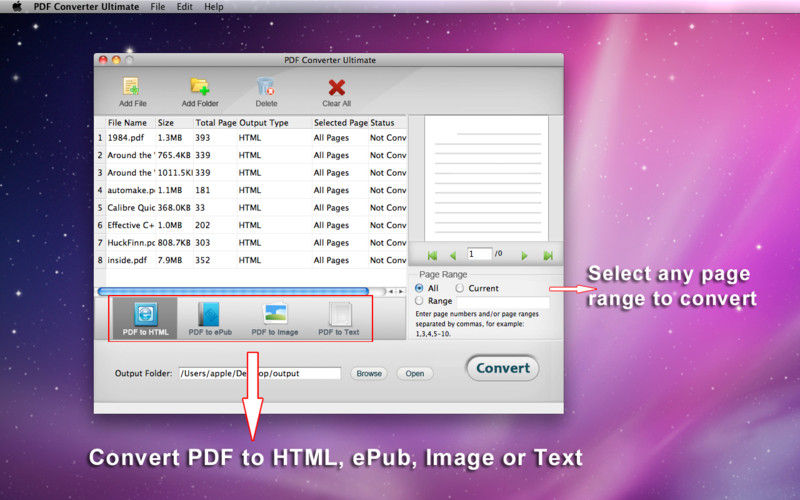Click the Selected Page column header
This screenshot has height=500, width=800.
(x=341, y=123)
